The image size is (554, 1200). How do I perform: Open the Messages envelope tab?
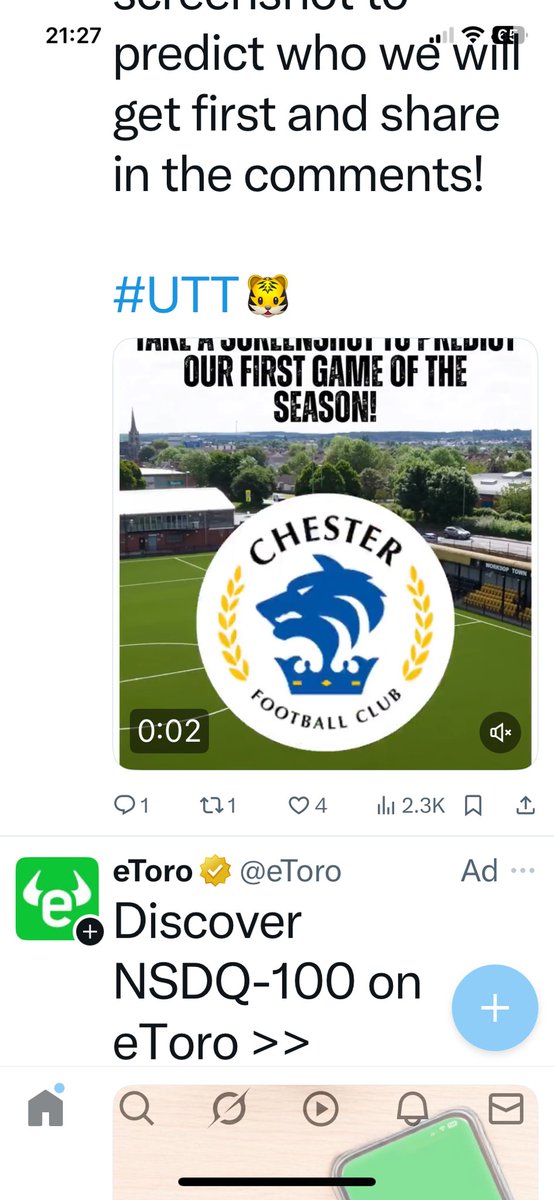(x=505, y=1108)
